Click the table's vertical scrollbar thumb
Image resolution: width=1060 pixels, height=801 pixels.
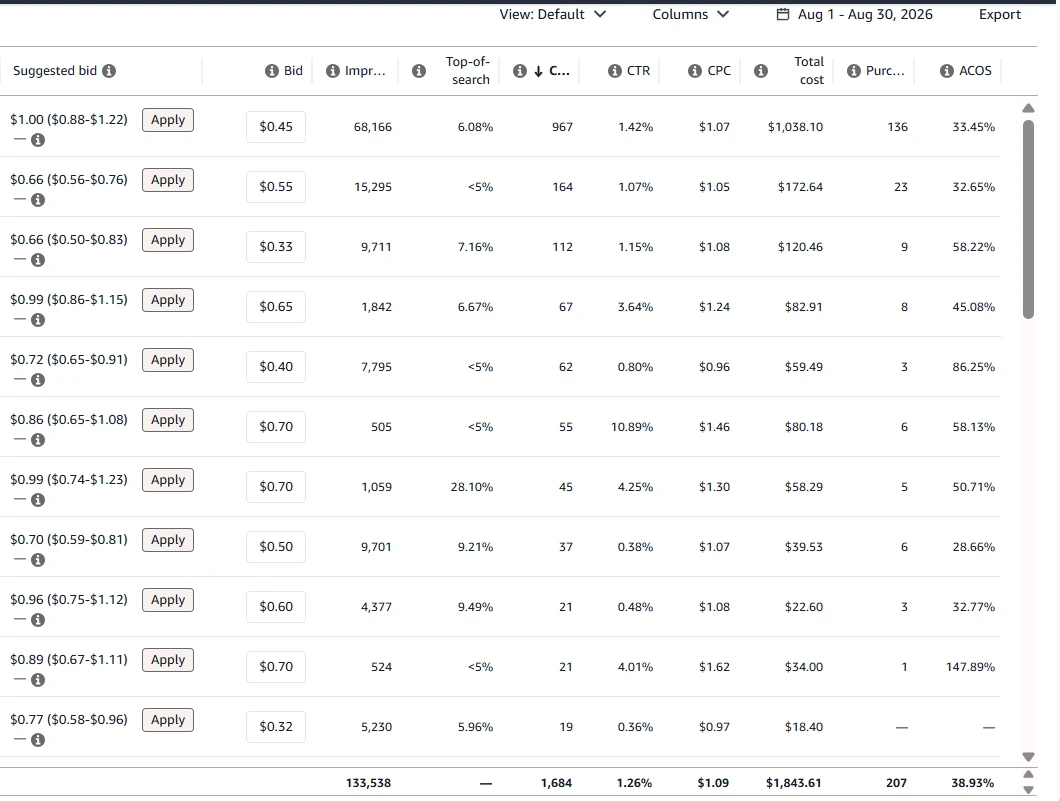pyautogui.click(x=1028, y=219)
